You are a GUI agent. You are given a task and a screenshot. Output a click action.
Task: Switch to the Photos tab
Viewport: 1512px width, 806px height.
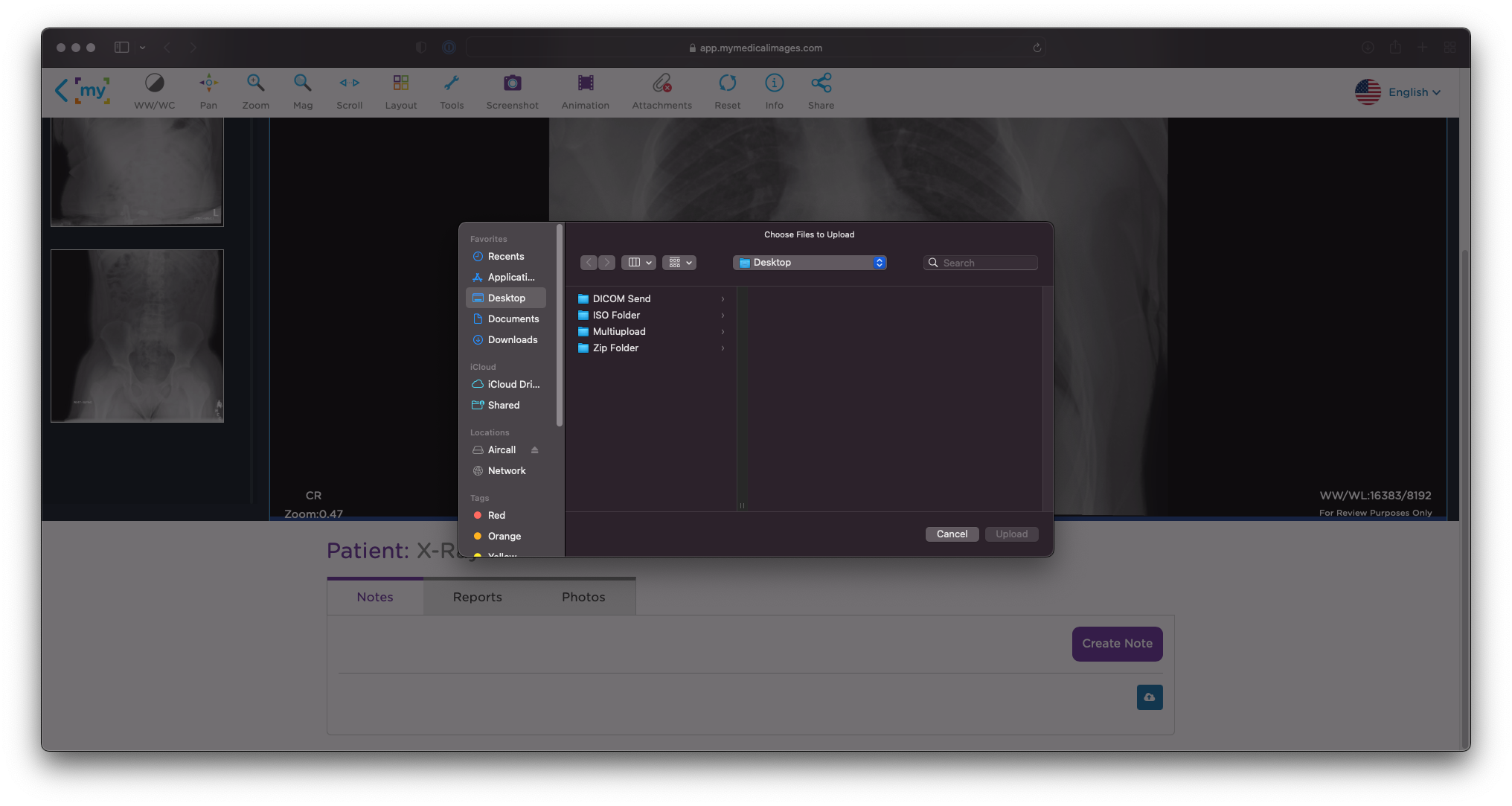point(583,597)
